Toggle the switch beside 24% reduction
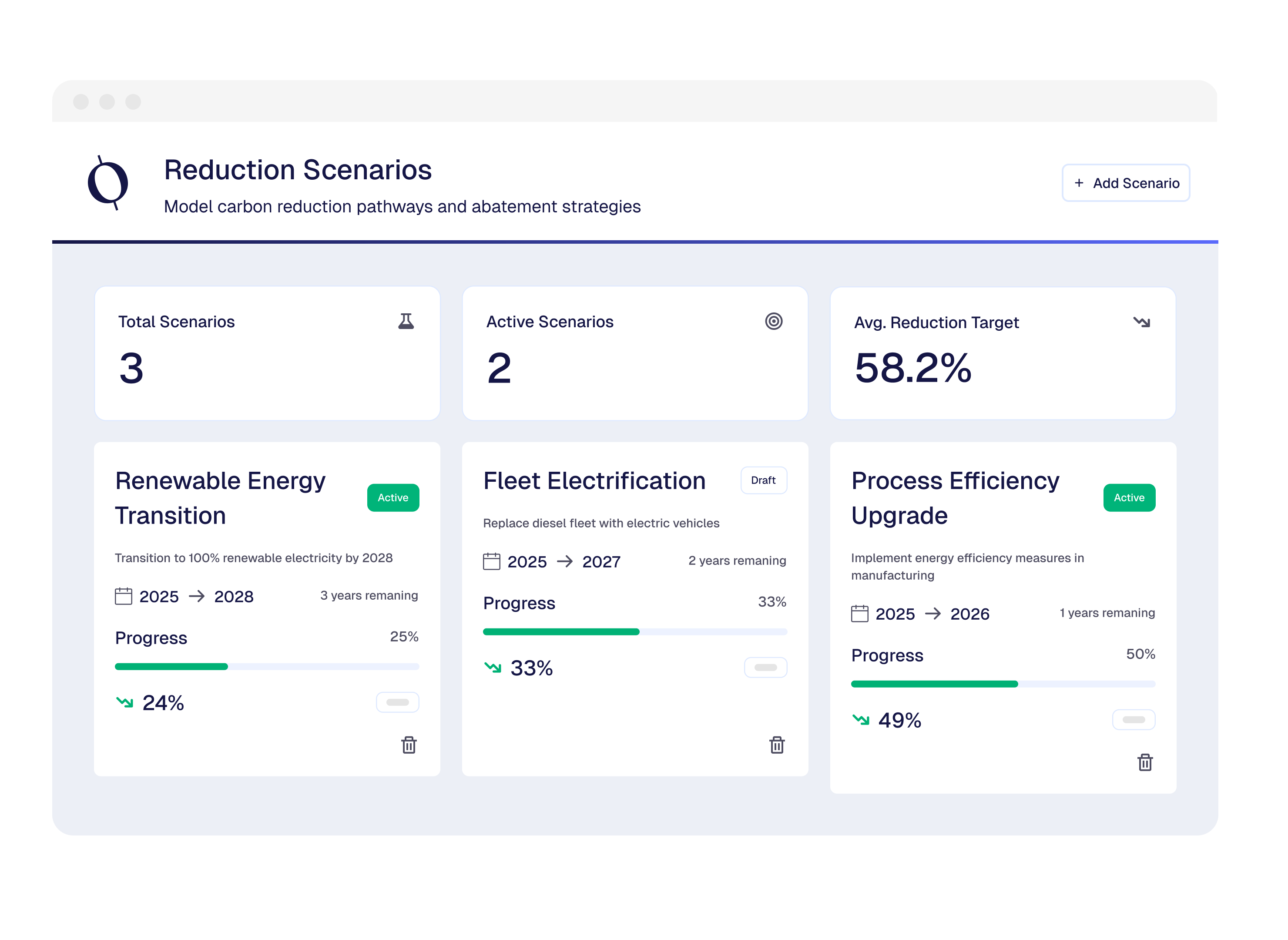Screen dimensions: 1288x940 pos(397,702)
